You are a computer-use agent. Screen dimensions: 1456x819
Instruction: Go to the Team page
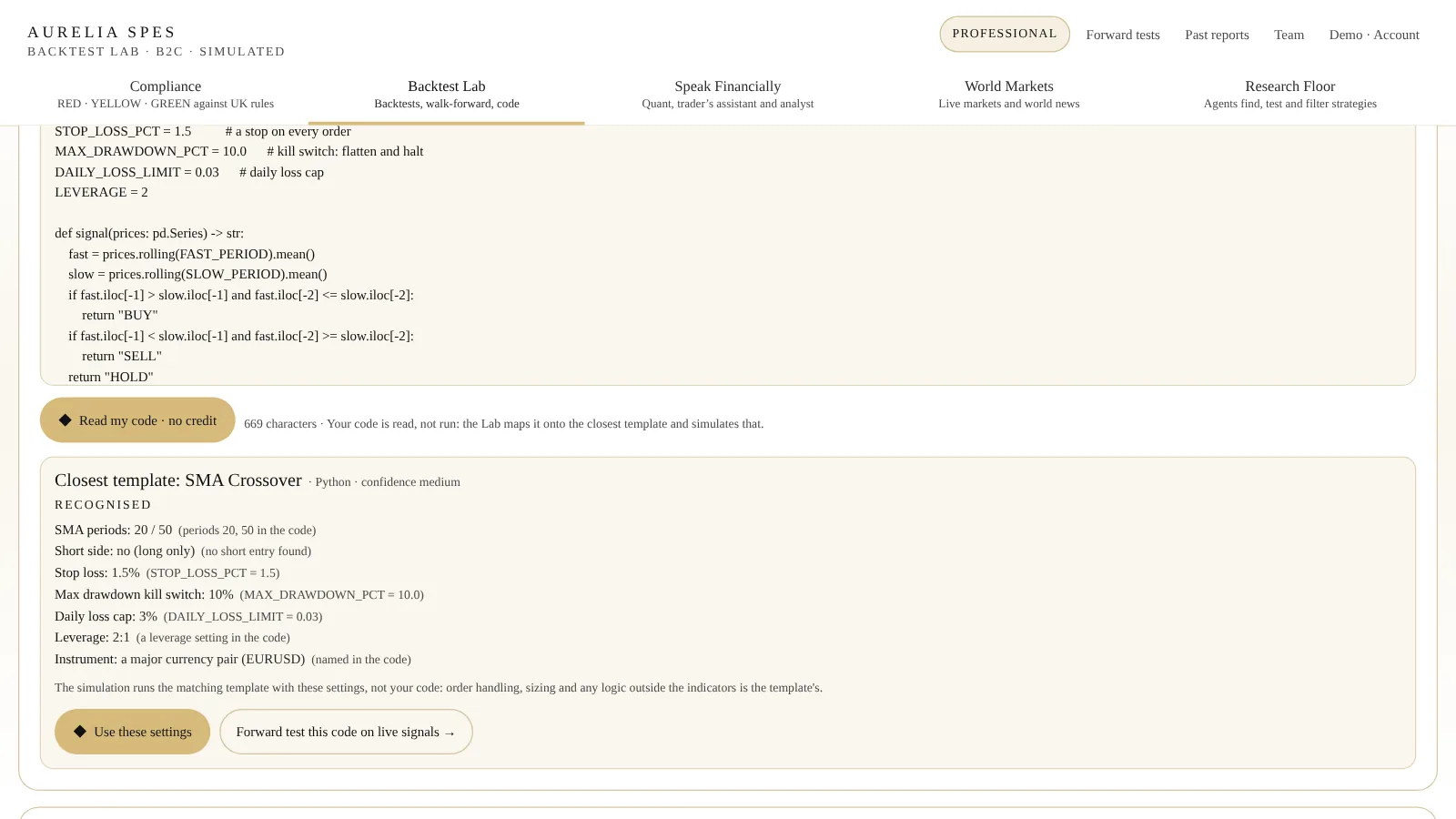click(x=1289, y=35)
